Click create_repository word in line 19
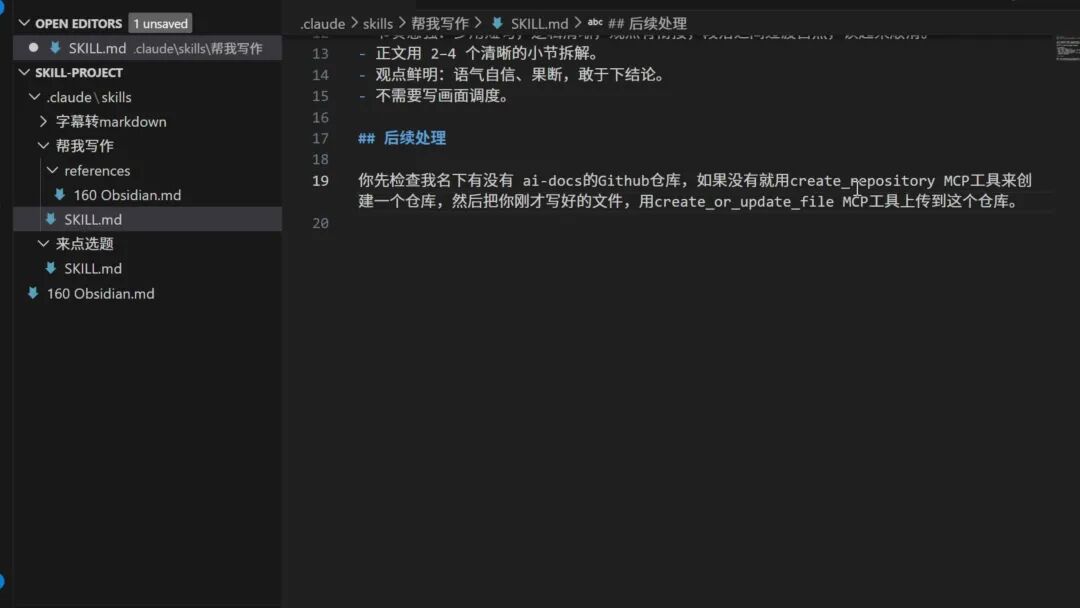The width and height of the screenshot is (1080, 608). tap(862, 180)
